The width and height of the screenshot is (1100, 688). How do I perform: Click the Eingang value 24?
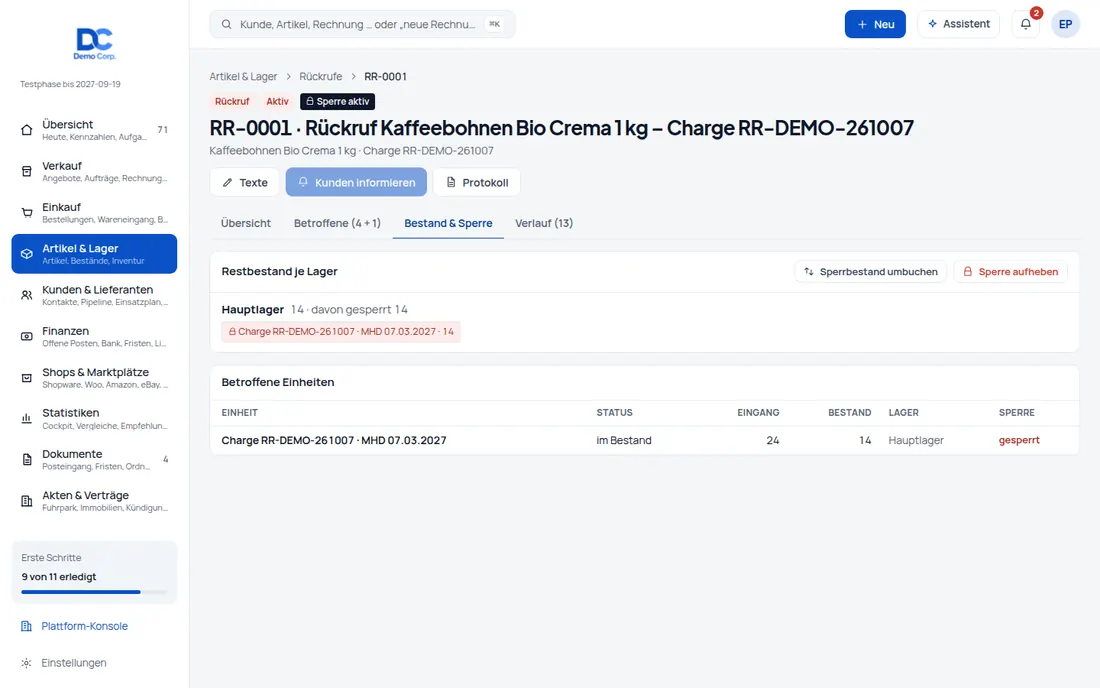(772, 440)
